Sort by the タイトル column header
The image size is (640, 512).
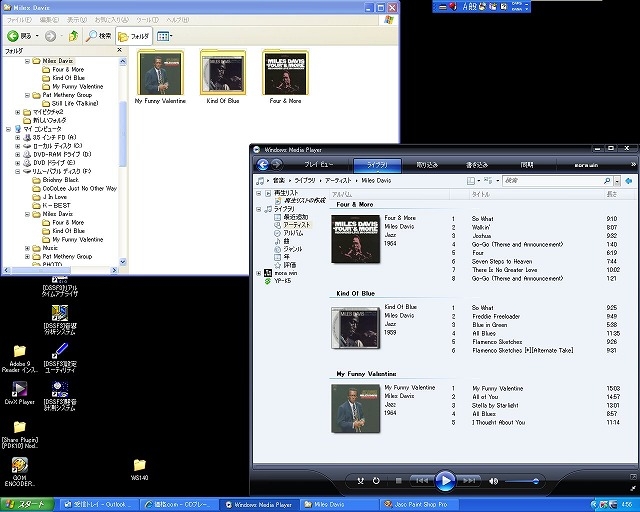[x=537, y=194]
